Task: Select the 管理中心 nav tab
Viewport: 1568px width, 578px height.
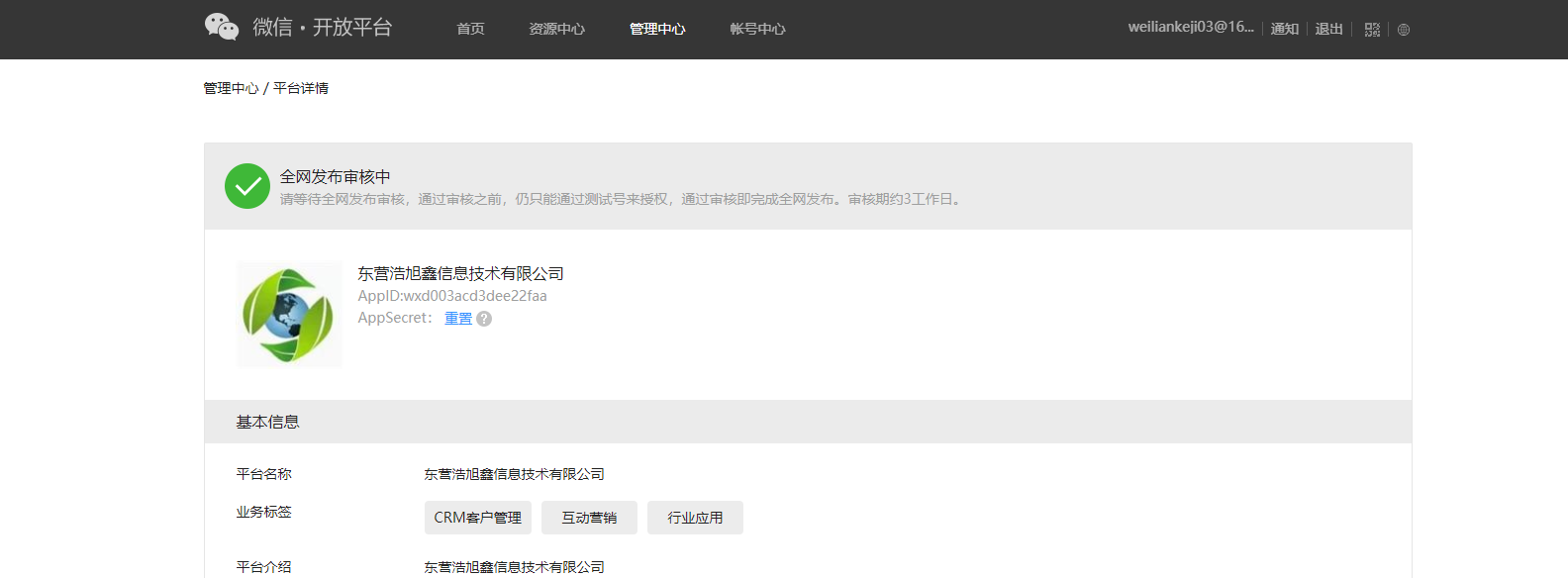Action: click(657, 29)
